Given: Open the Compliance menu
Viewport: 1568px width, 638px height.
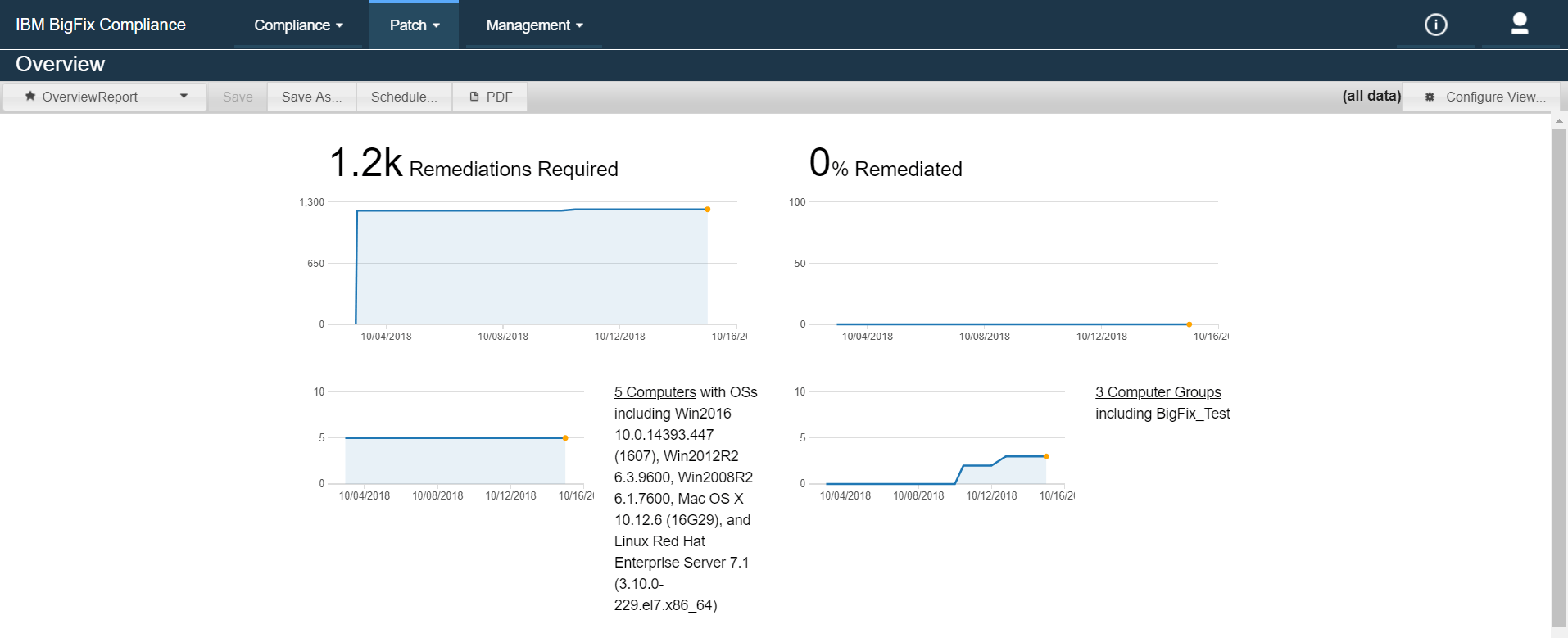Looking at the screenshot, I should [298, 25].
